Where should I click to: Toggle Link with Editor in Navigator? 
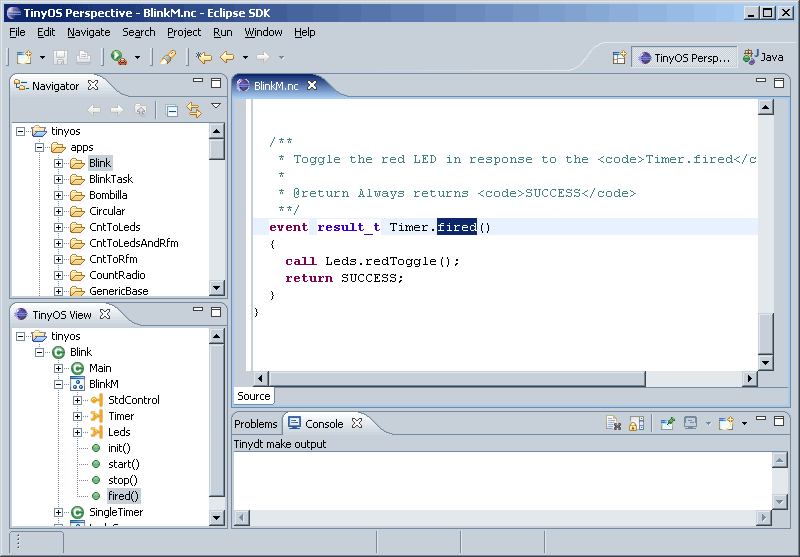click(x=194, y=110)
